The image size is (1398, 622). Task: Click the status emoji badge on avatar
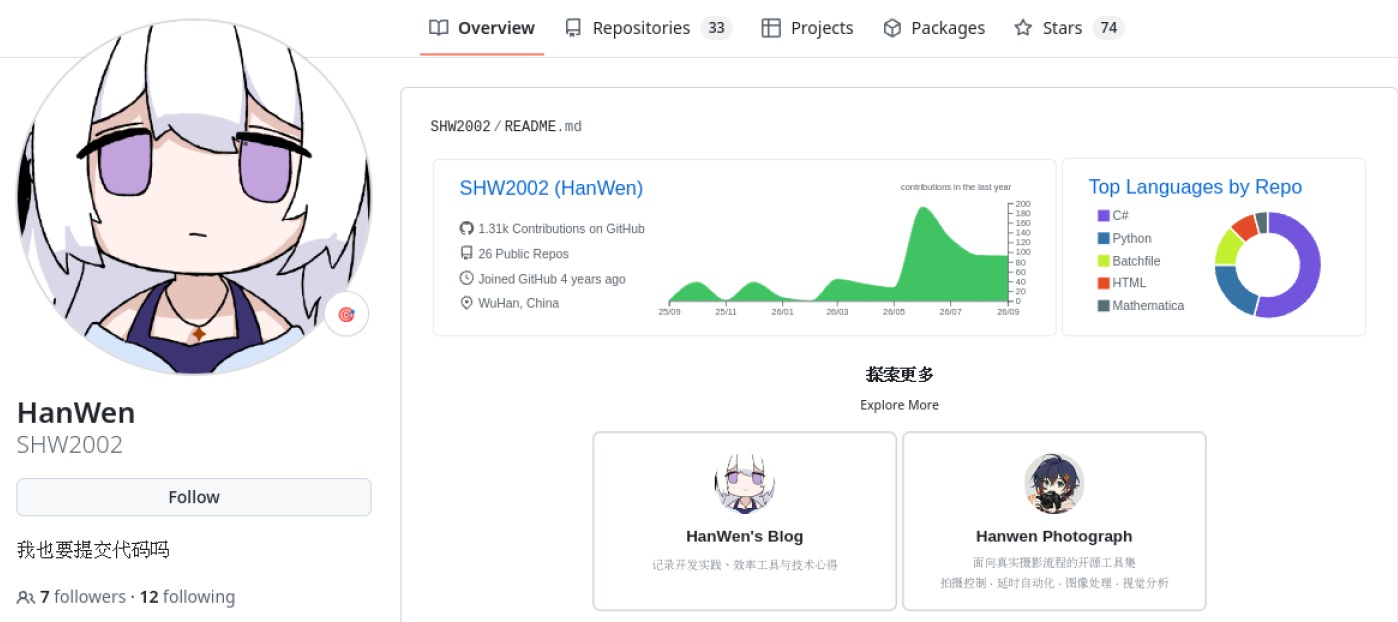point(346,314)
